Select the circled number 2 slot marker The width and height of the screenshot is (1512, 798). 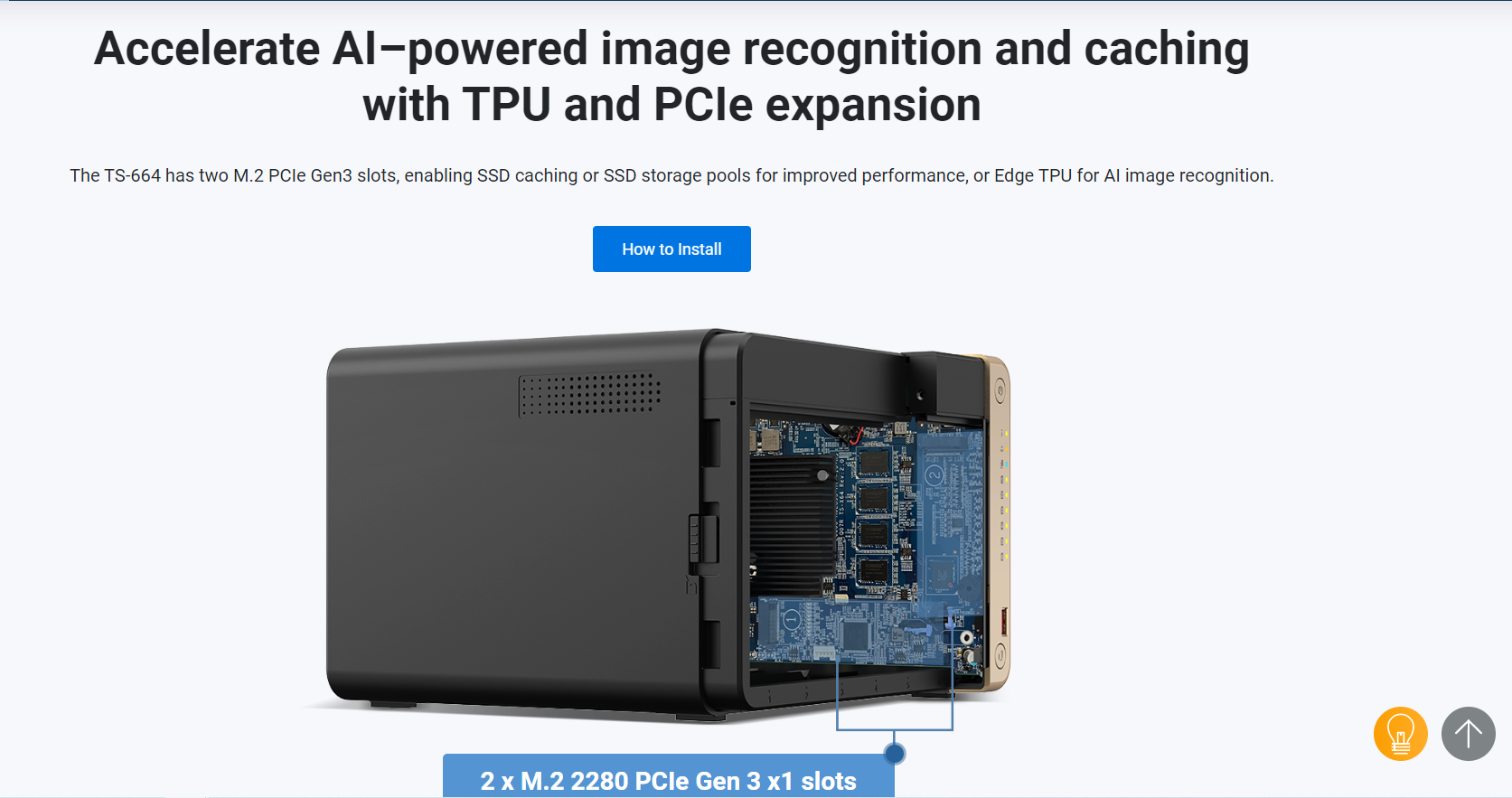pyautogui.click(x=934, y=475)
